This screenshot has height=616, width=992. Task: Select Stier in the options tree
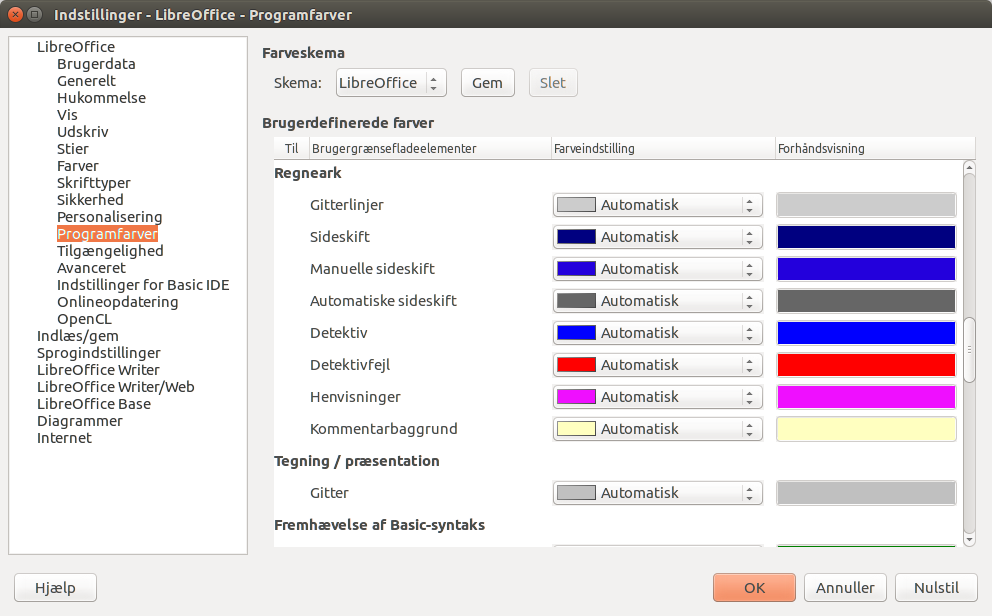coord(73,149)
